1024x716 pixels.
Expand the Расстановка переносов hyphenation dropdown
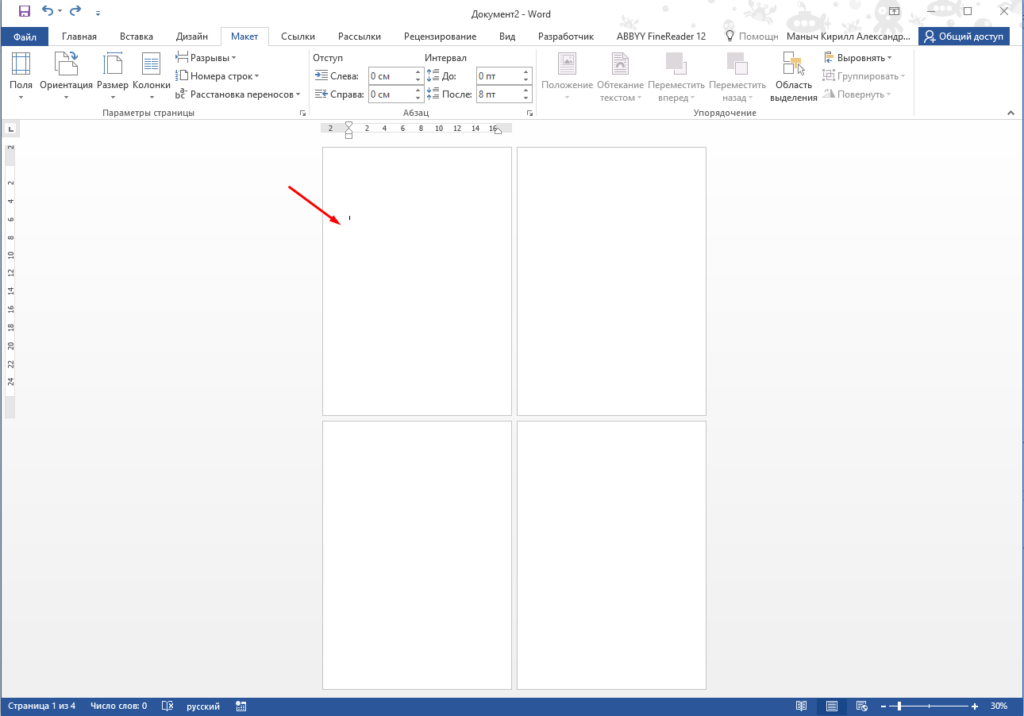[x=238, y=94]
